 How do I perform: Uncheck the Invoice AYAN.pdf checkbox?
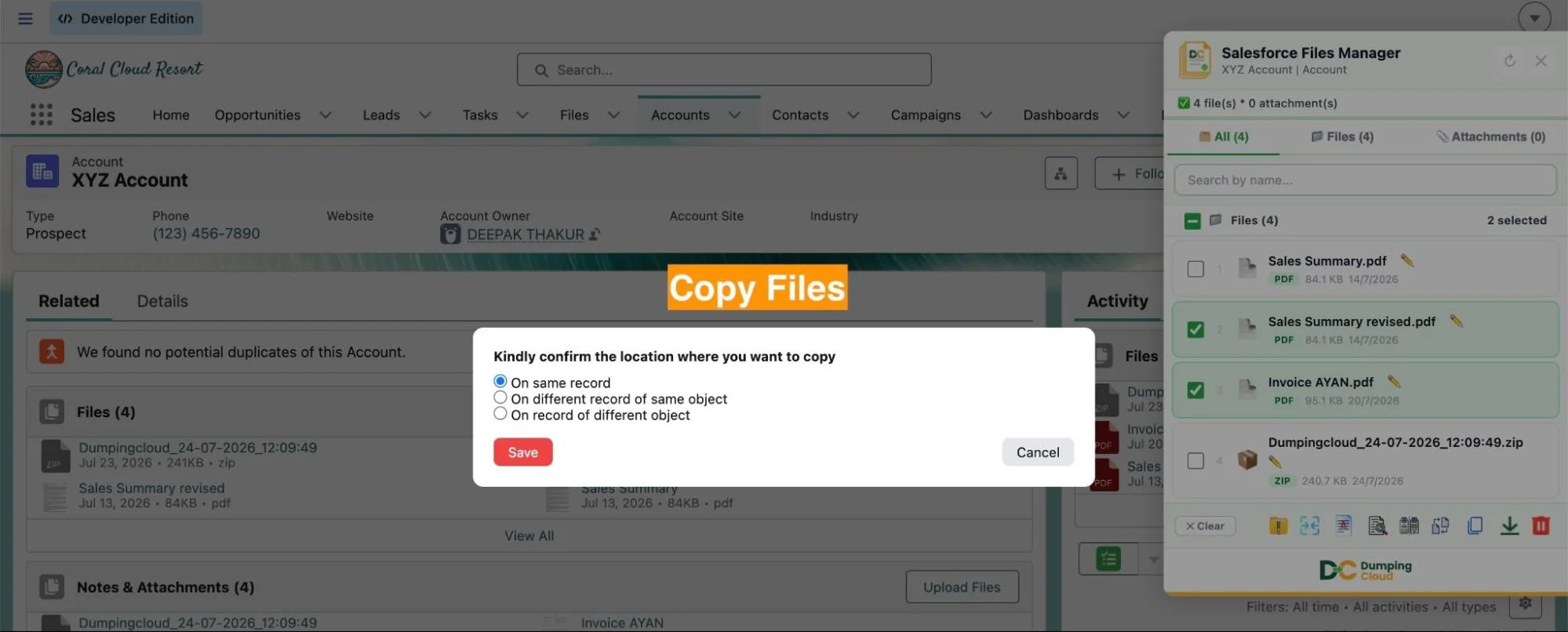click(x=1195, y=390)
